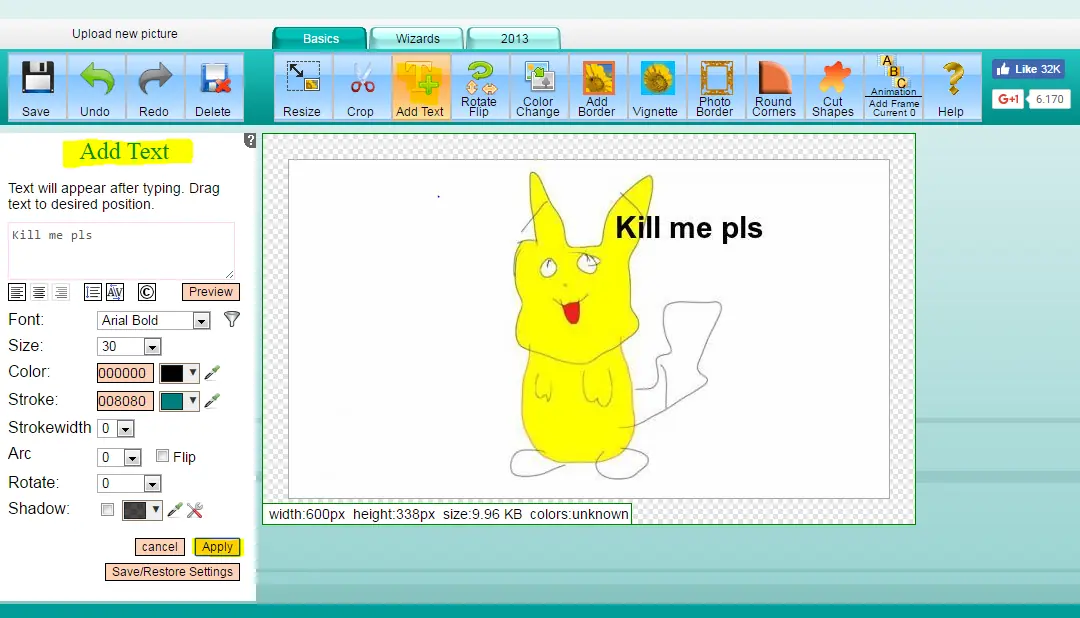Click the teal stroke color swatch
Screen dimensions: 1080x618
(172, 401)
